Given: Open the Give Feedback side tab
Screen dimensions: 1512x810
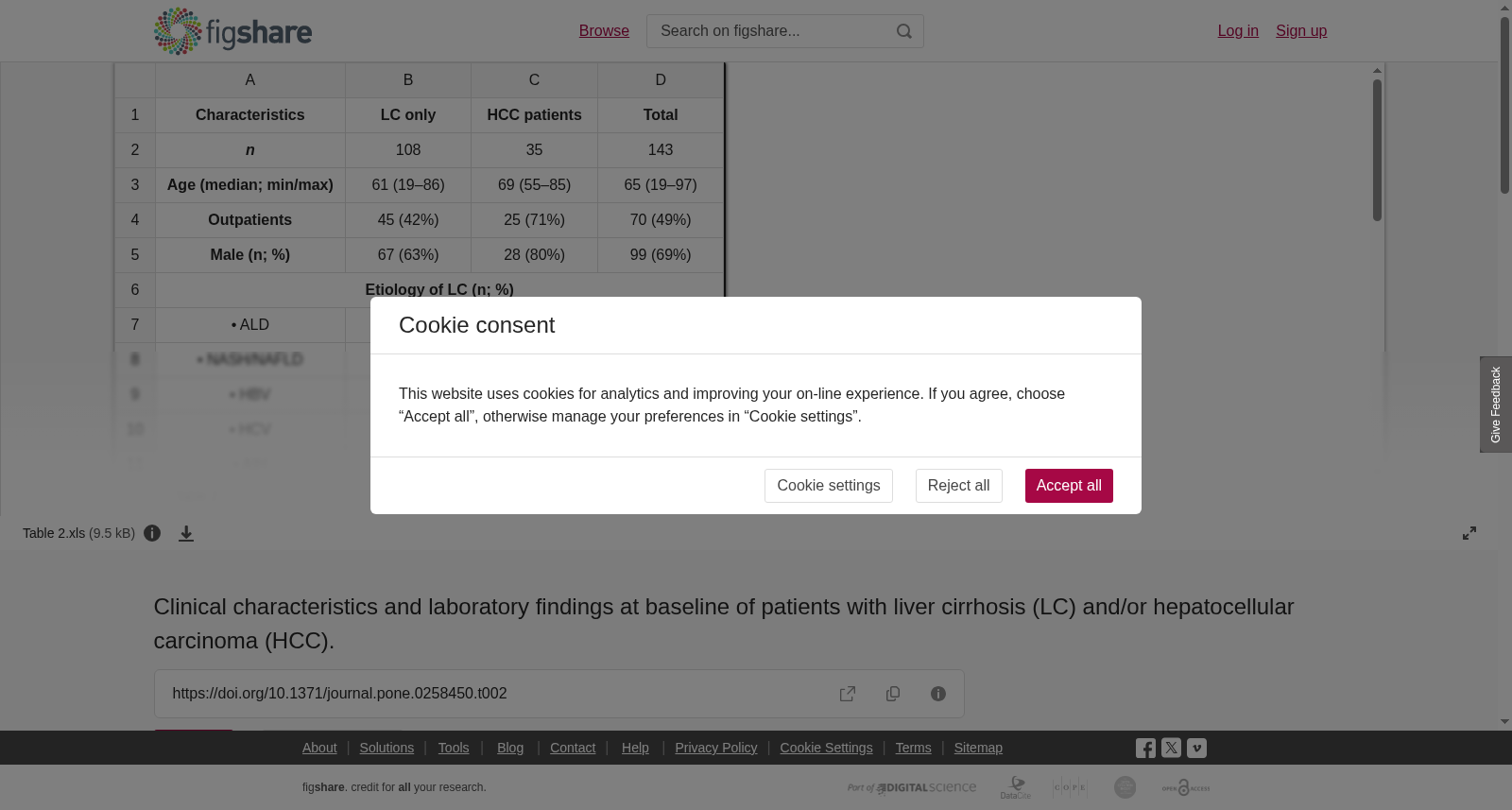Looking at the screenshot, I should click(1496, 405).
